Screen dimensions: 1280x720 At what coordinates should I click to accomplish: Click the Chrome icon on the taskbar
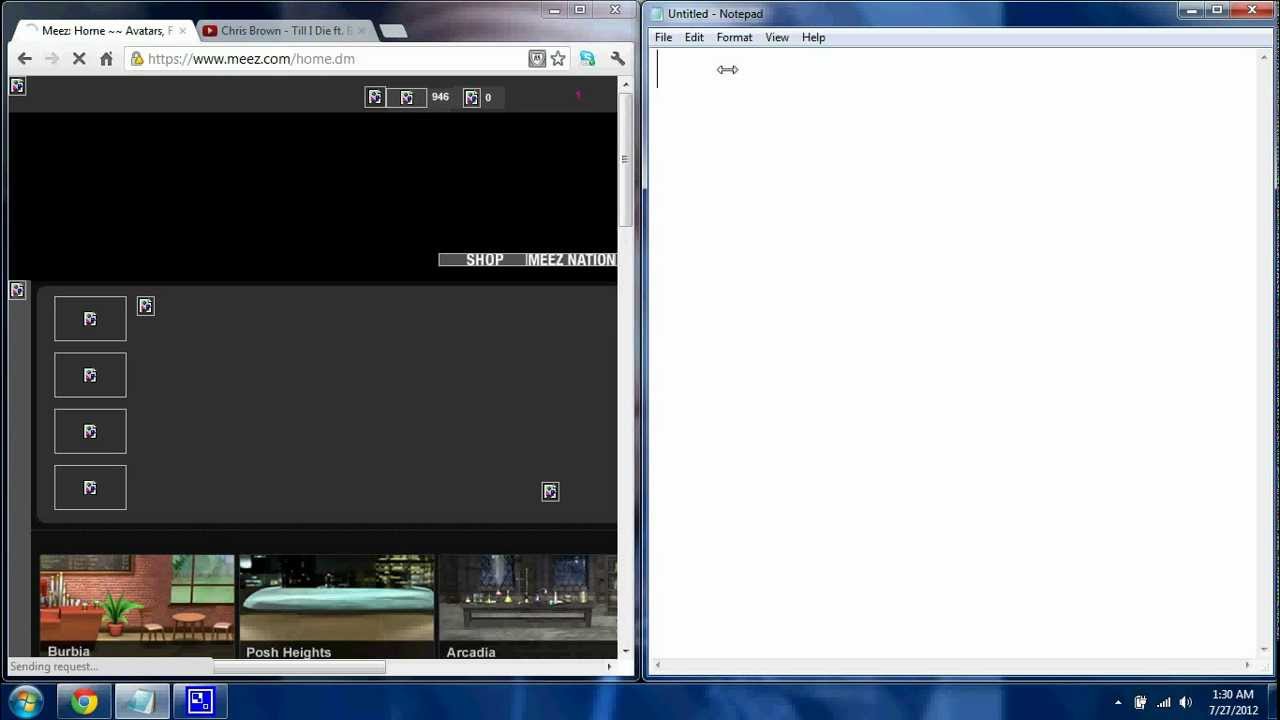tap(84, 702)
